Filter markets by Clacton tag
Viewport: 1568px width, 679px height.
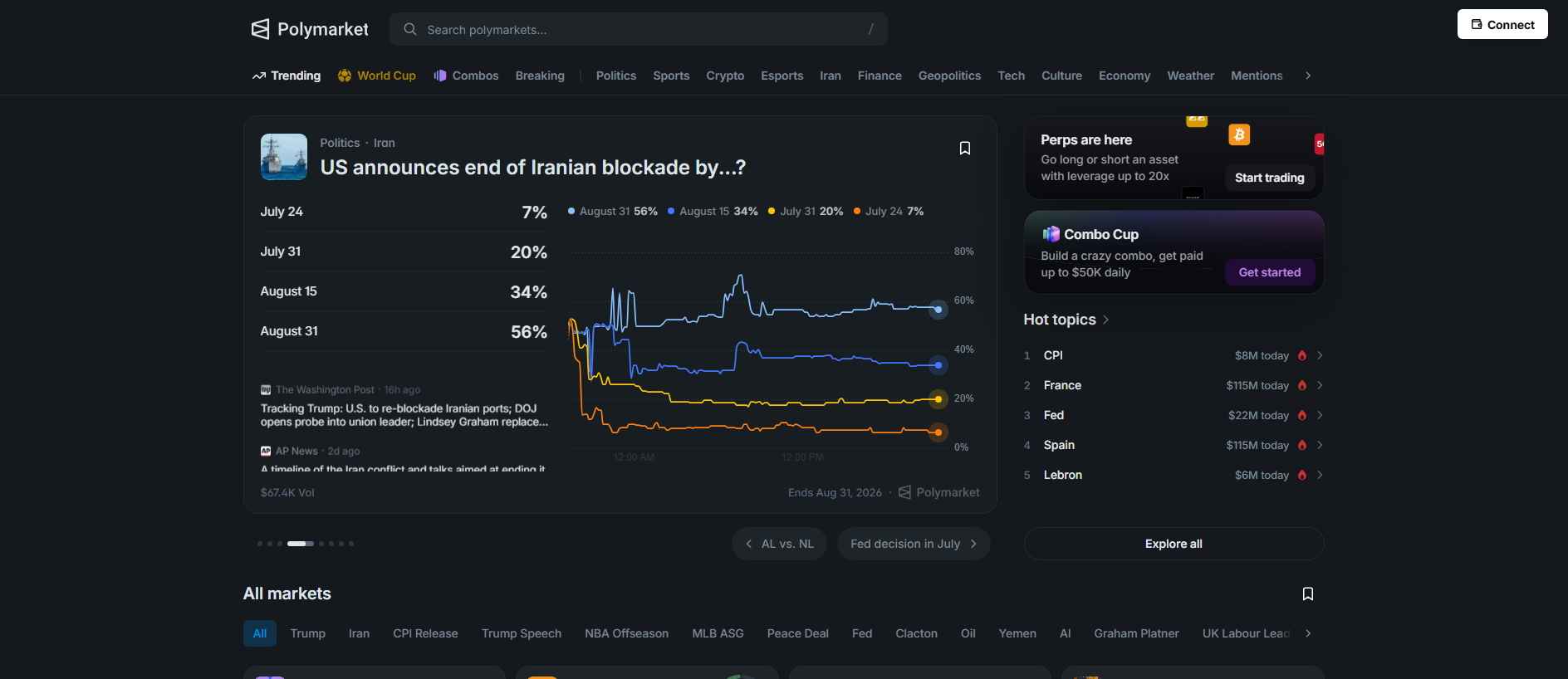click(x=916, y=633)
